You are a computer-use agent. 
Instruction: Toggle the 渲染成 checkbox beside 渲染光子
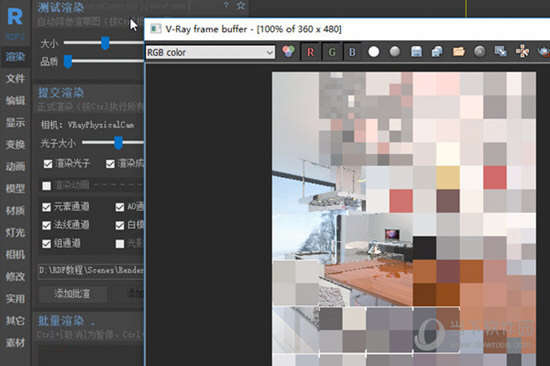point(110,164)
